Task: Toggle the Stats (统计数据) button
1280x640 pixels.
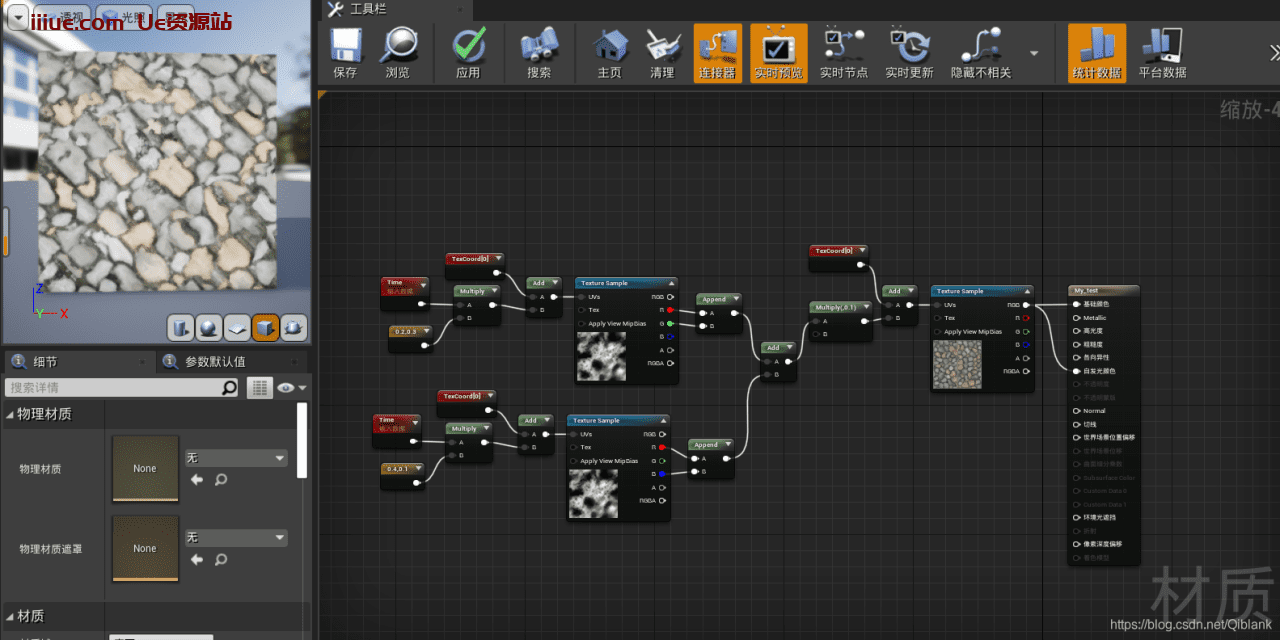Action: pyautogui.click(x=1096, y=52)
